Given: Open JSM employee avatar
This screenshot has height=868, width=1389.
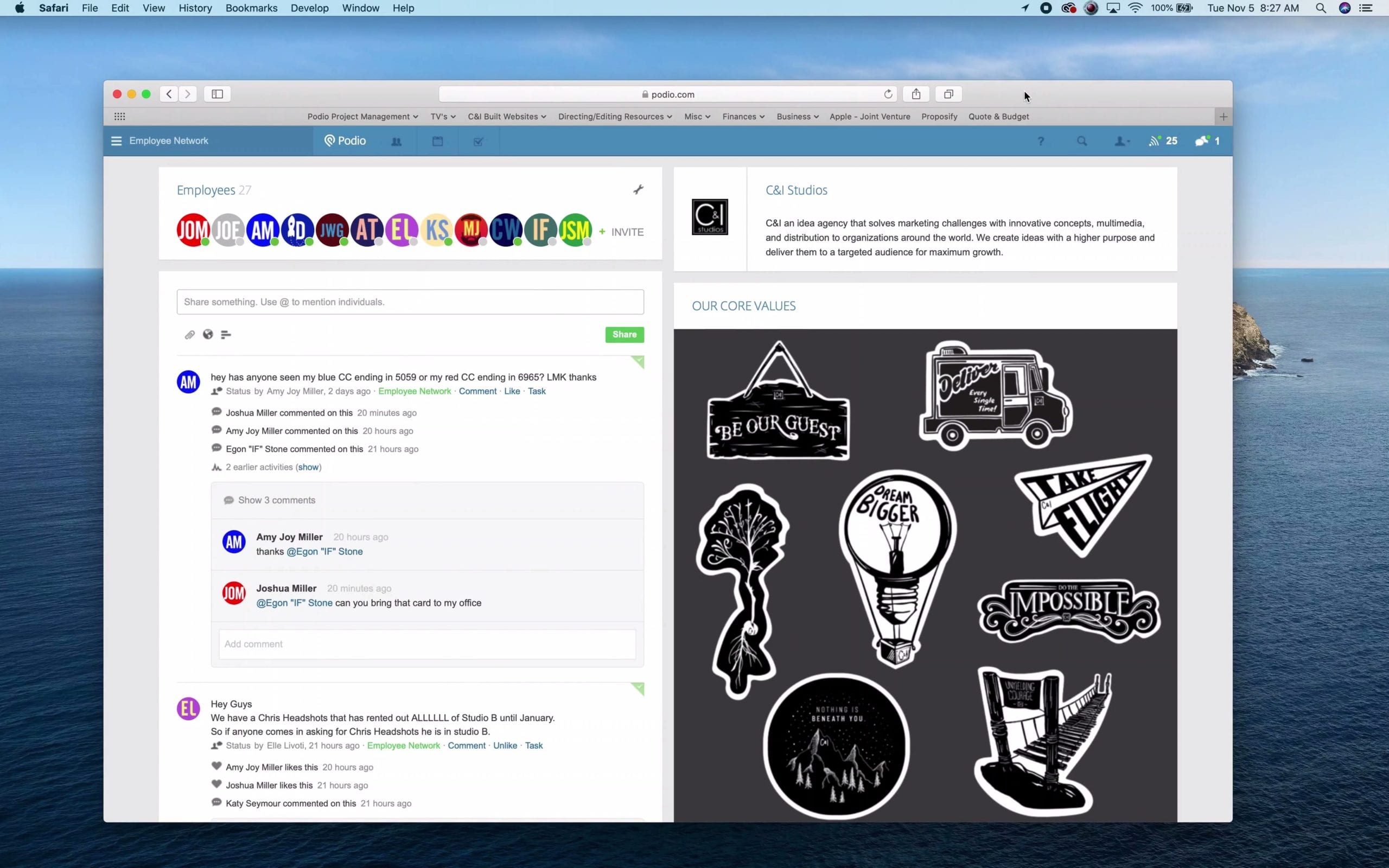Looking at the screenshot, I should pyautogui.click(x=575, y=230).
